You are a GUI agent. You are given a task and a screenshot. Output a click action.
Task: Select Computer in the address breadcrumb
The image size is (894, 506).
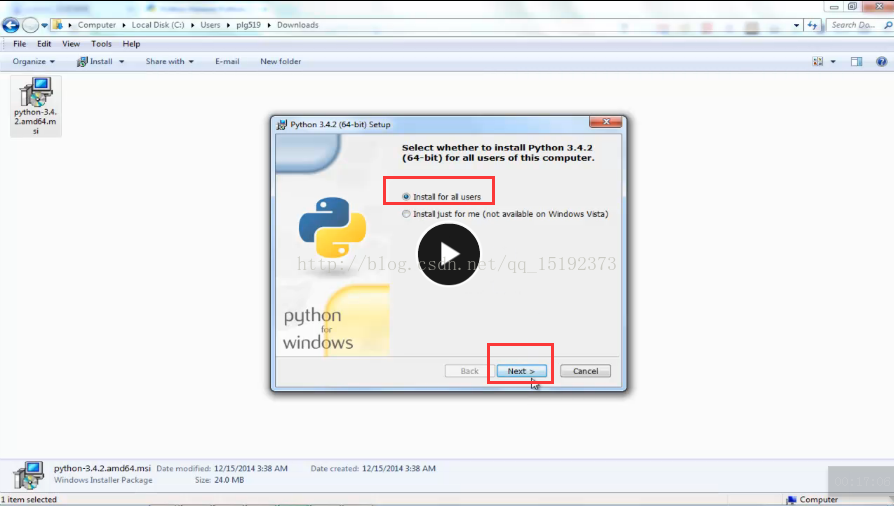[96, 25]
